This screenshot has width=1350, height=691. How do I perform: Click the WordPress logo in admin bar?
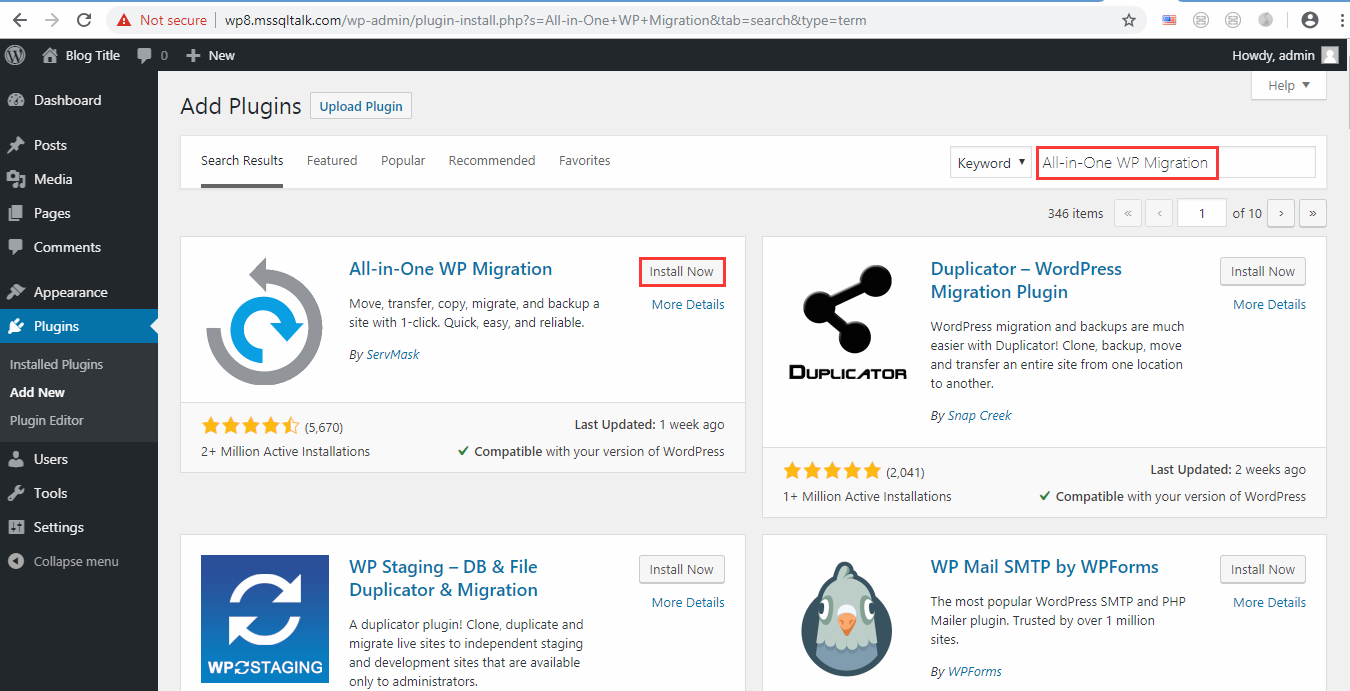(15, 55)
